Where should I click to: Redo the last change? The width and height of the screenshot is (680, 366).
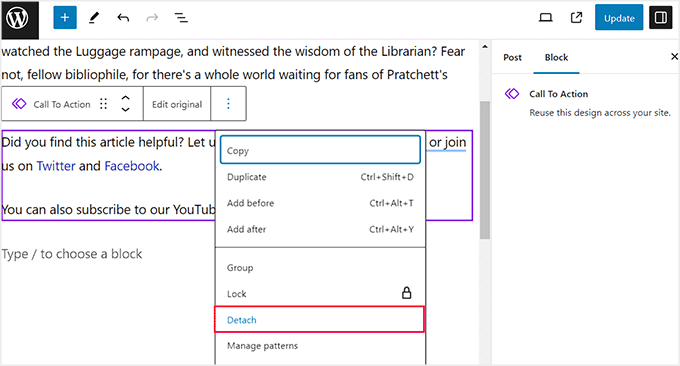point(152,18)
